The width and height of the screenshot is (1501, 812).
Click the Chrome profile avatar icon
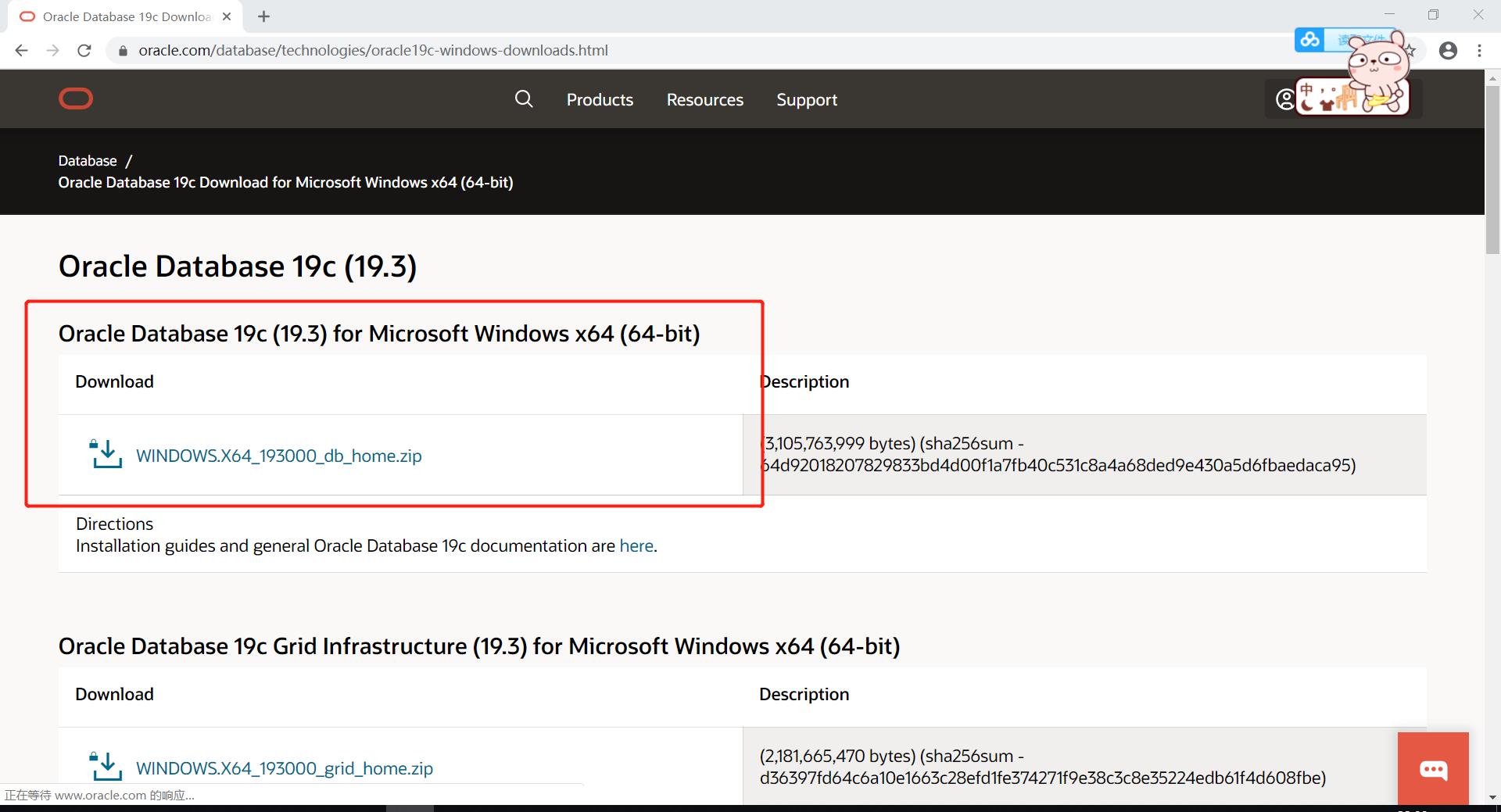tap(1449, 50)
